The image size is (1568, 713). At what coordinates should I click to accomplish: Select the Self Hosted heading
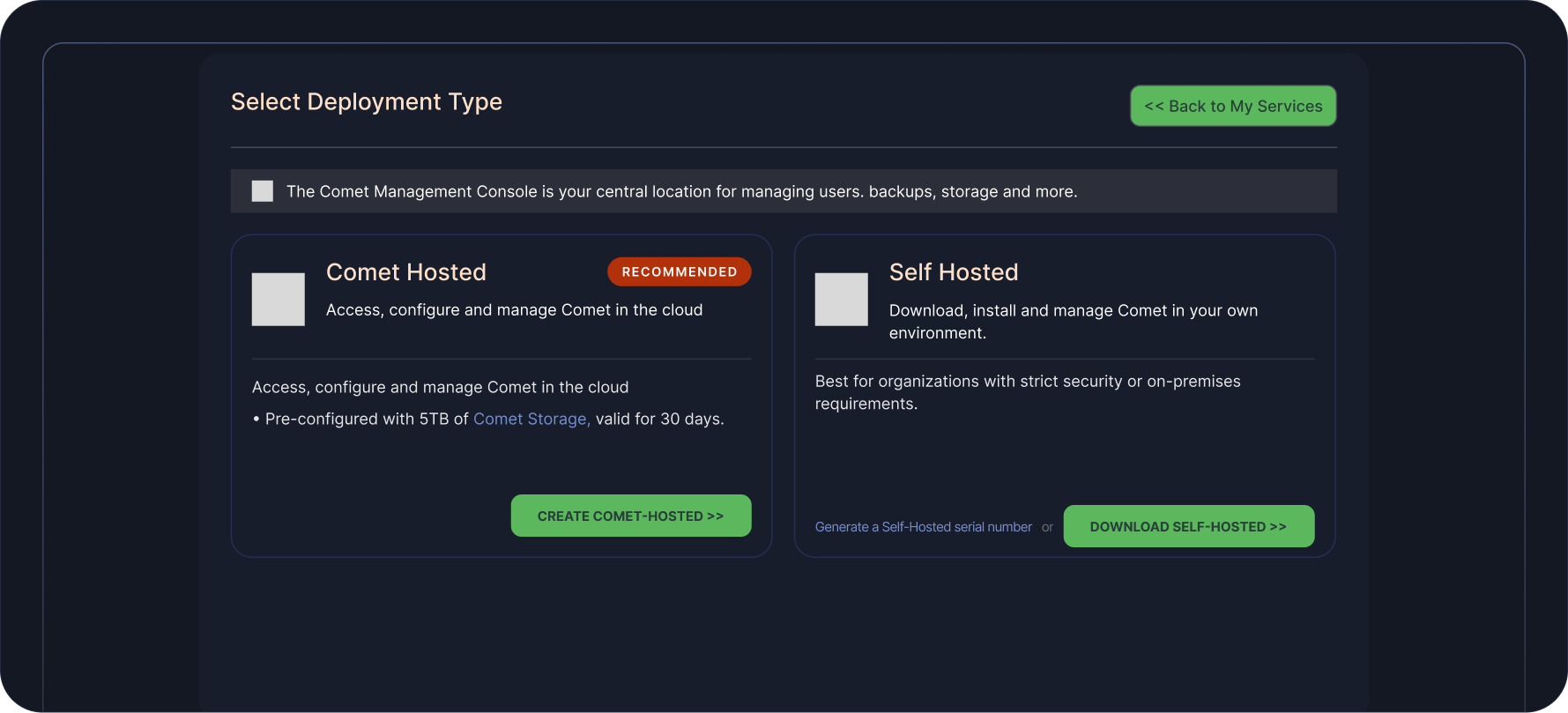[954, 272]
